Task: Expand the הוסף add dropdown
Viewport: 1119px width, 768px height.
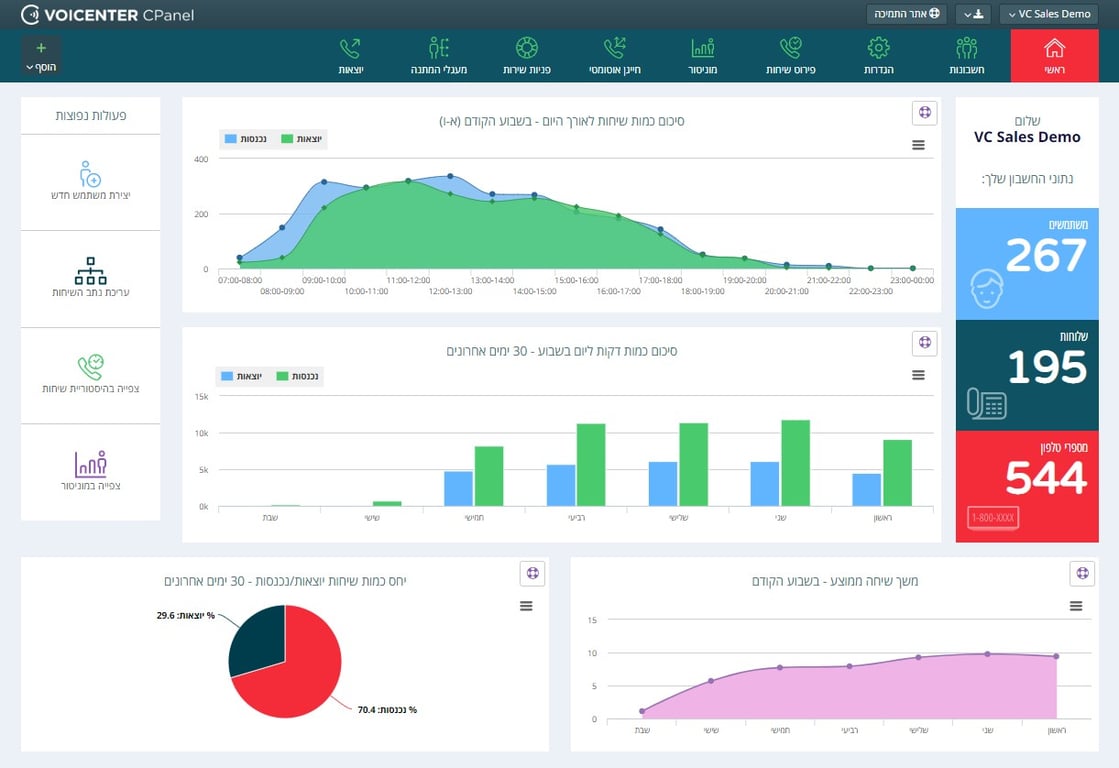Action: pos(41,56)
